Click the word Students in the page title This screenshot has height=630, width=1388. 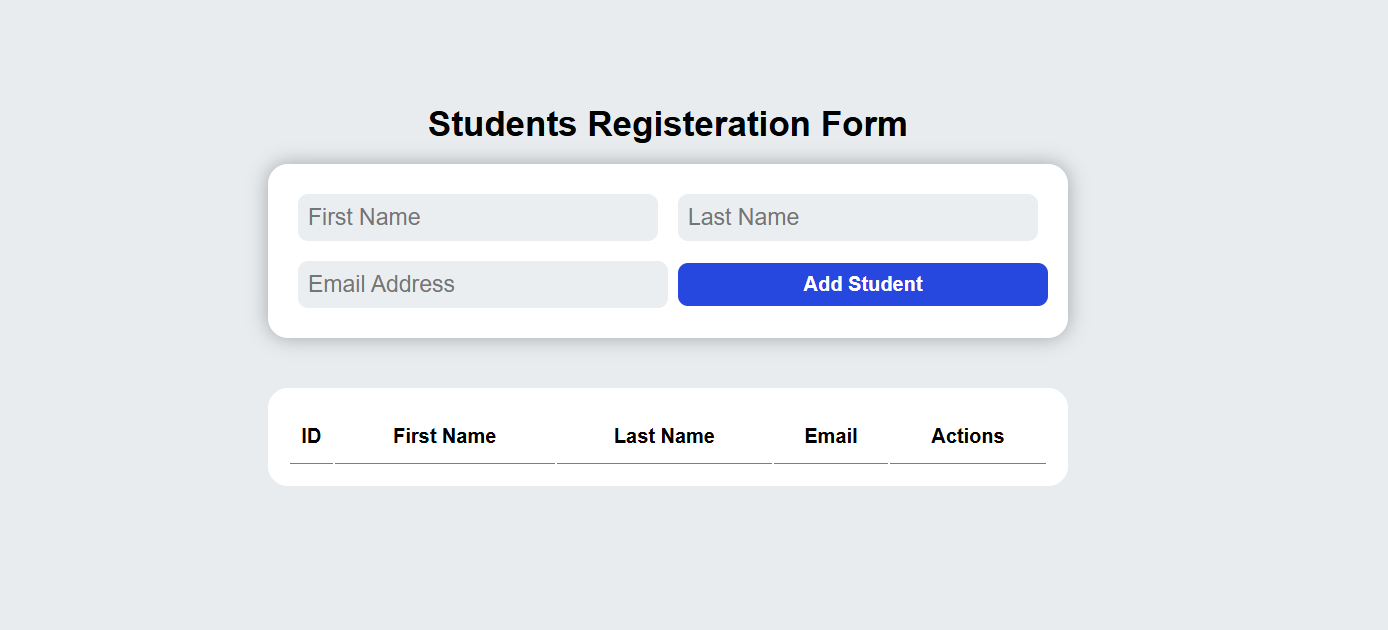(x=502, y=124)
